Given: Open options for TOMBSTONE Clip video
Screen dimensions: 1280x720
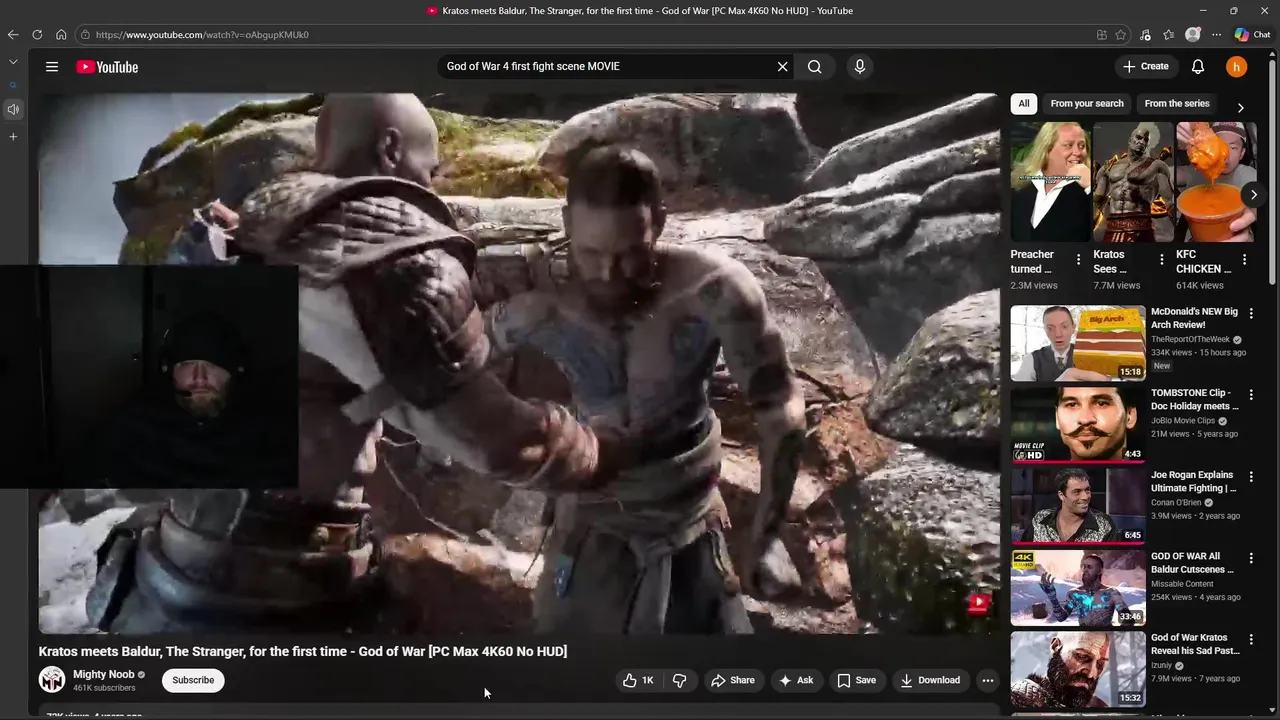Looking at the screenshot, I should point(1251,395).
